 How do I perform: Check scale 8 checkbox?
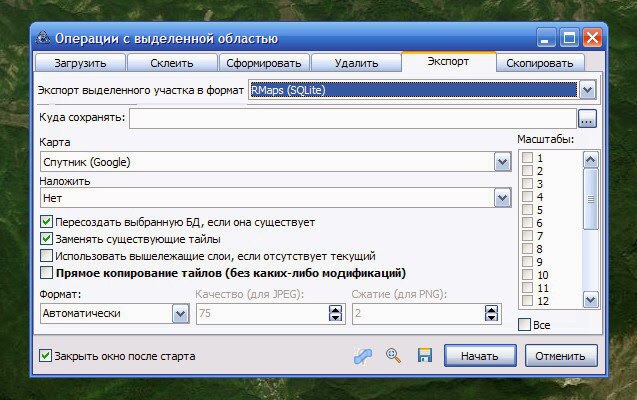point(527,249)
